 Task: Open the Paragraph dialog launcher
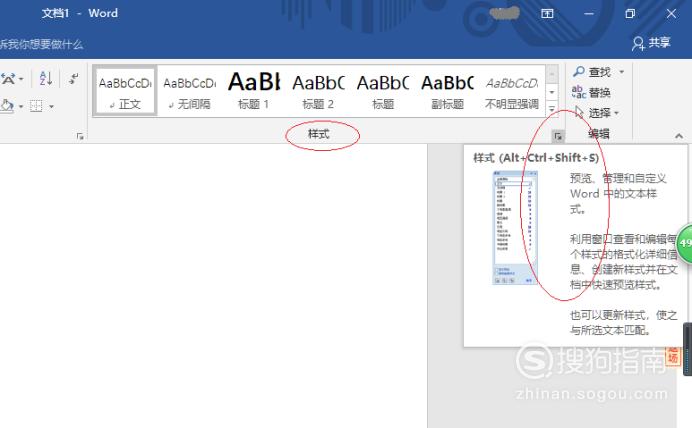pyautogui.click(x=80, y=136)
